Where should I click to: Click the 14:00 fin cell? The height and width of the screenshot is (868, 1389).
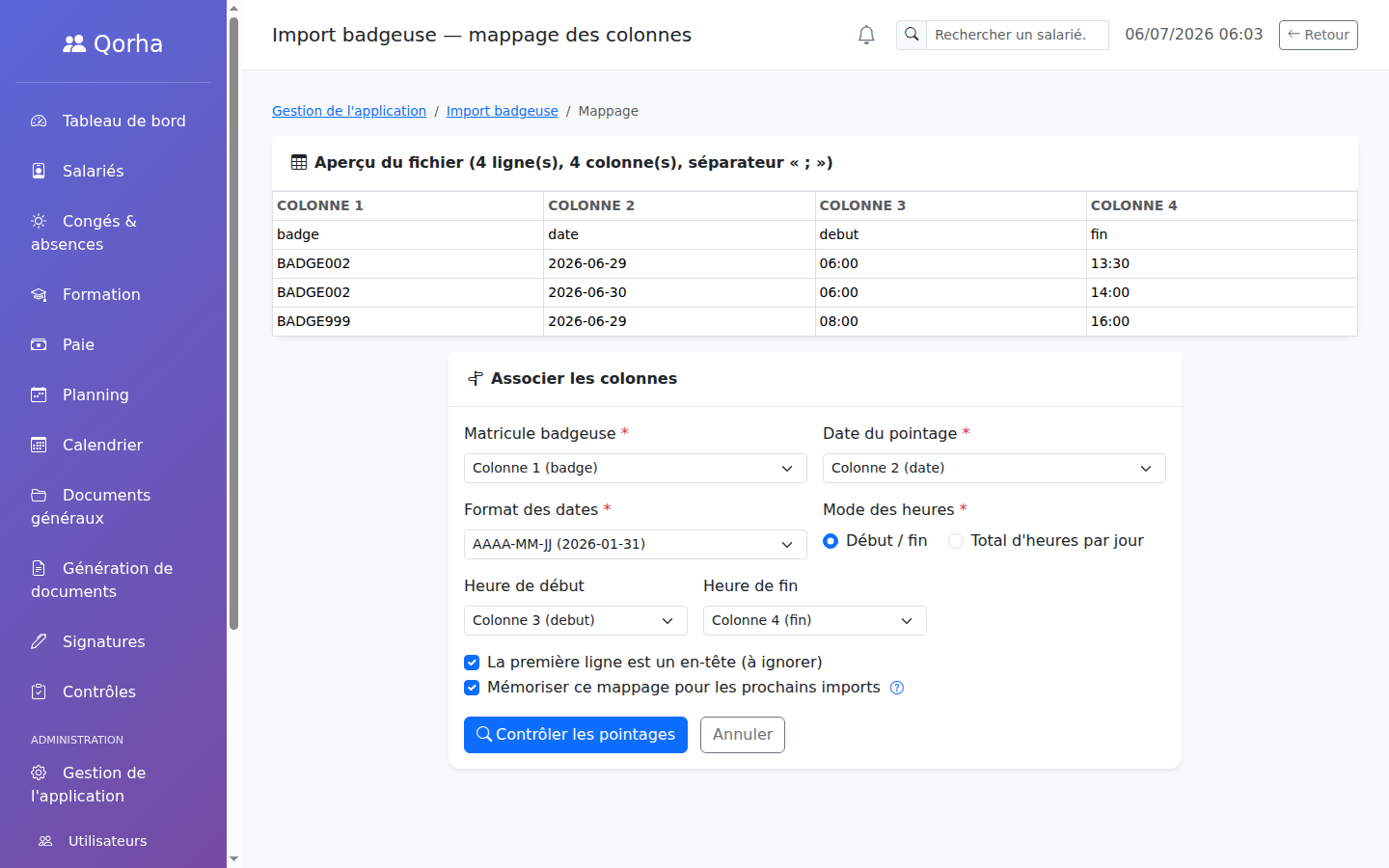click(x=1221, y=292)
